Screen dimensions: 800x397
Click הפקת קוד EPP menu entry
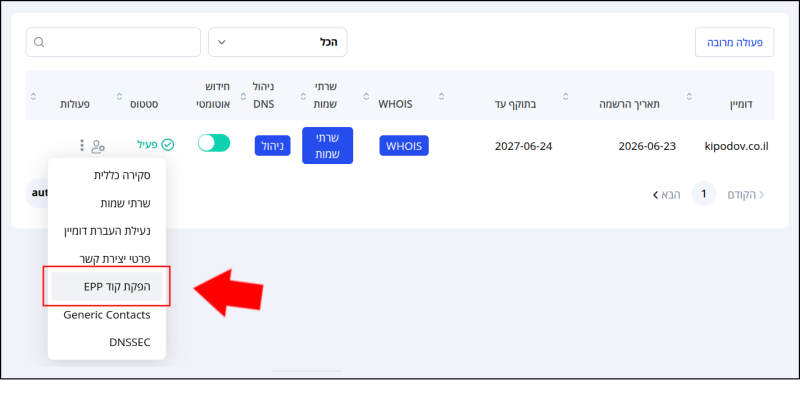tap(107, 286)
